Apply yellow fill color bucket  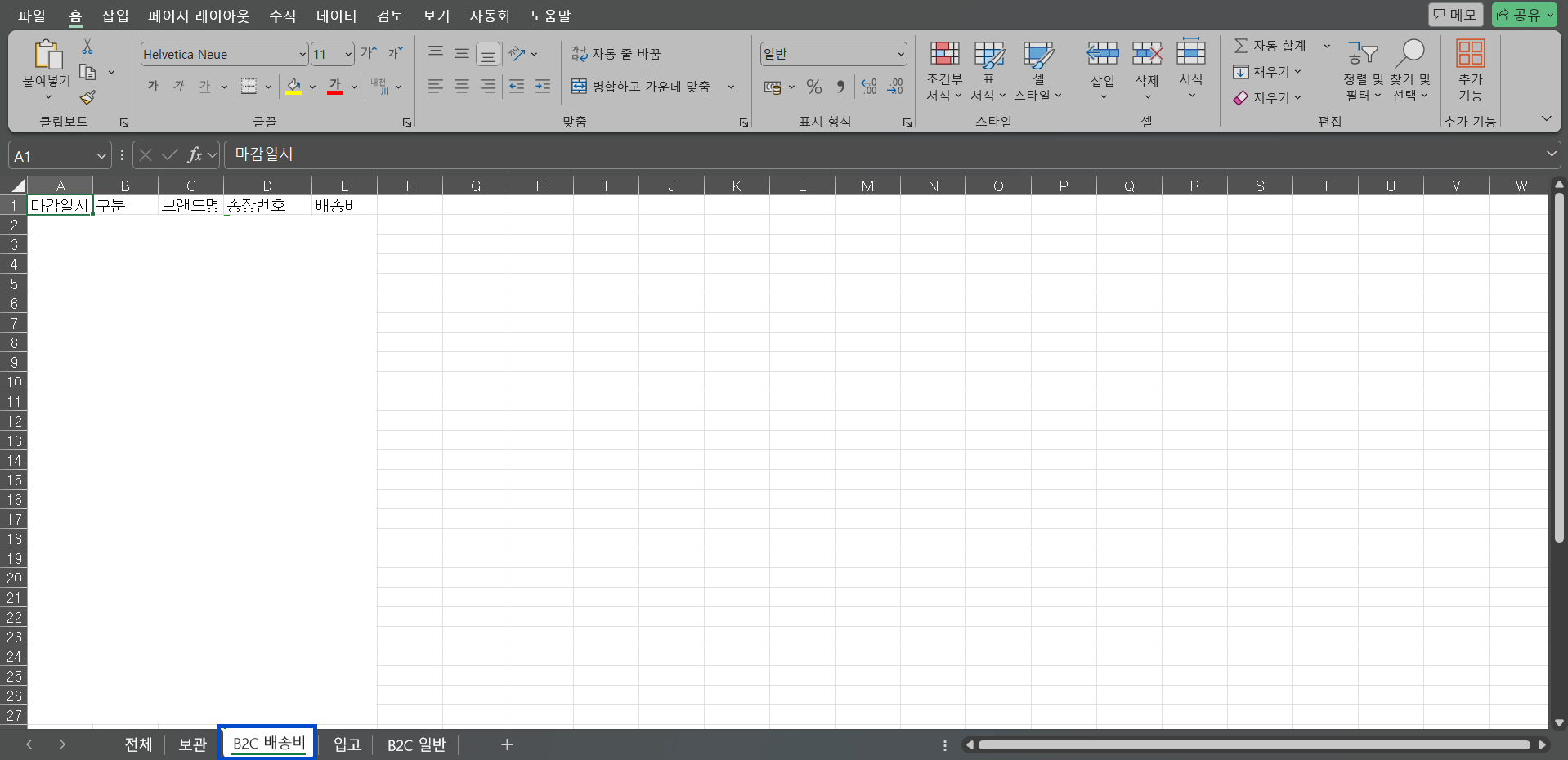pyautogui.click(x=293, y=86)
